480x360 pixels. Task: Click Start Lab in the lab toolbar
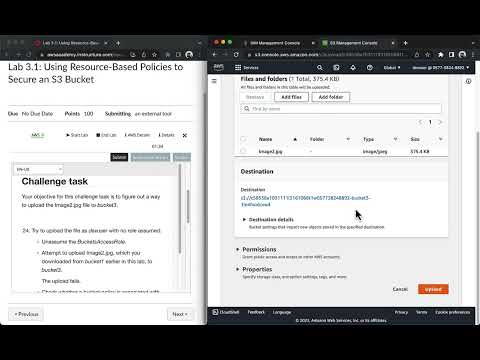click(77, 135)
